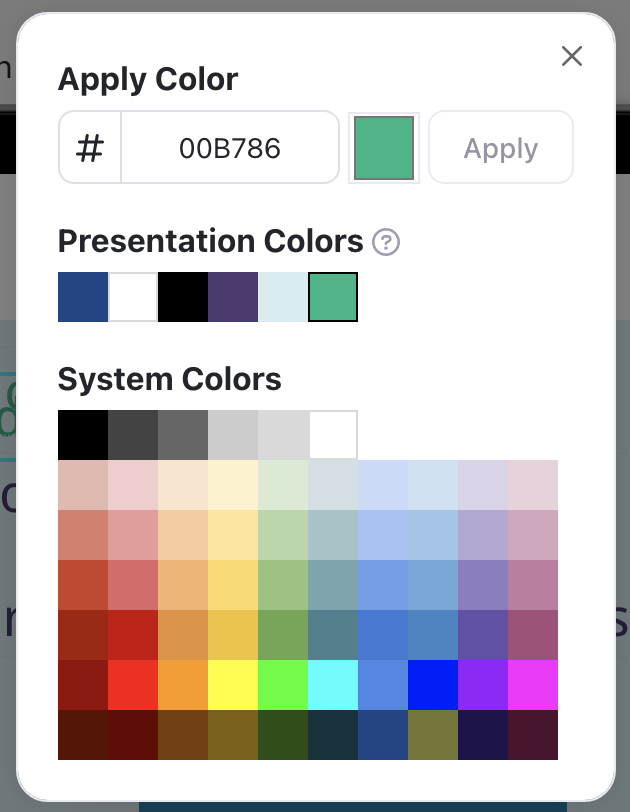Click the hex color code input field
The height and width of the screenshot is (812, 630).
tap(230, 148)
